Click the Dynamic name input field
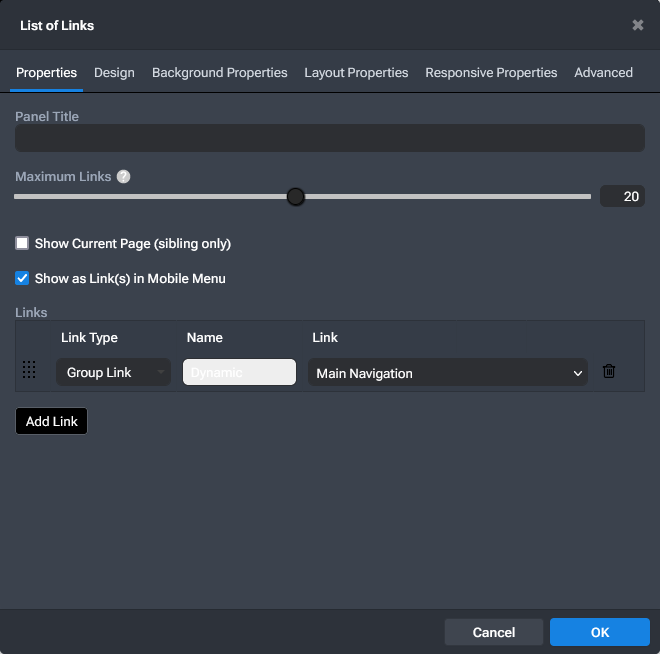Screen dimensions: 660x654 point(239,372)
